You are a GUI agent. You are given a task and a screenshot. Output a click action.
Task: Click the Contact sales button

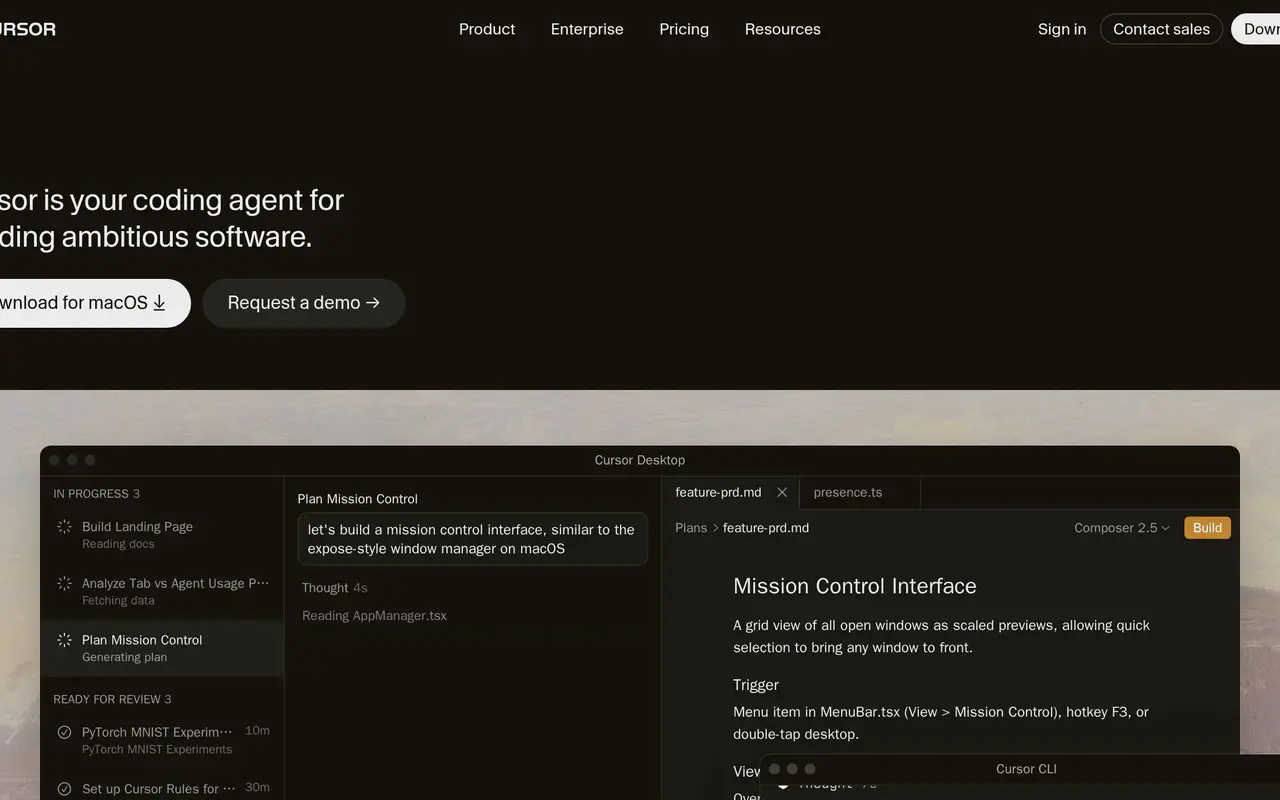pyautogui.click(x=1161, y=29)
